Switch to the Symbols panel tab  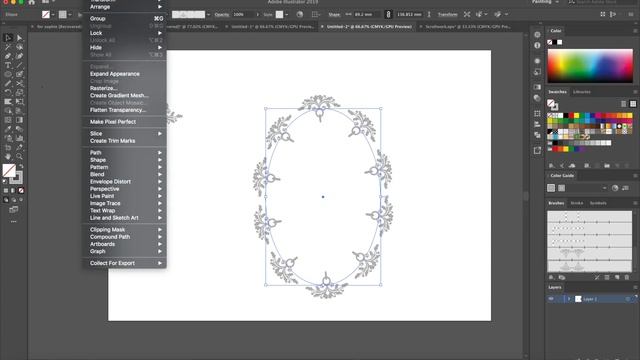tap(598, 203)
